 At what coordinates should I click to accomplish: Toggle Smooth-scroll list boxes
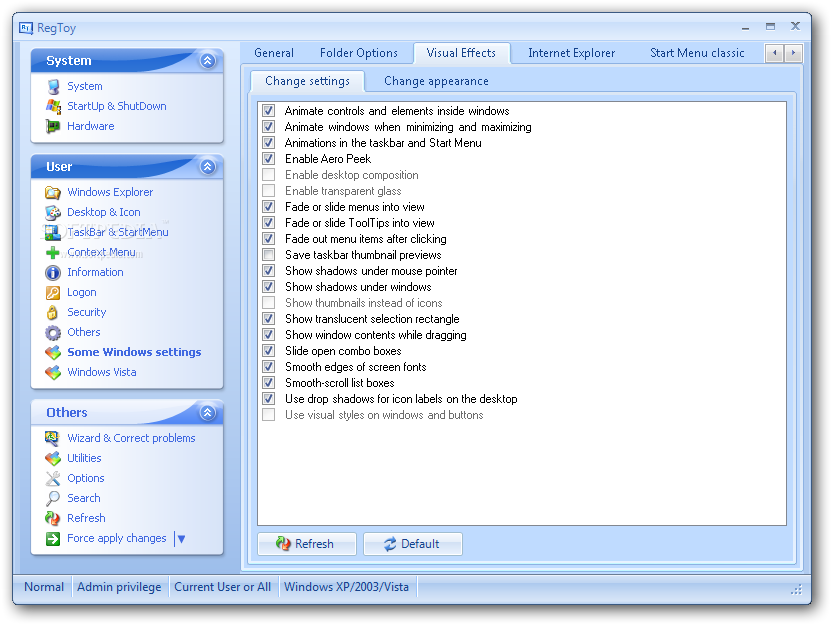tap(269, 383)
